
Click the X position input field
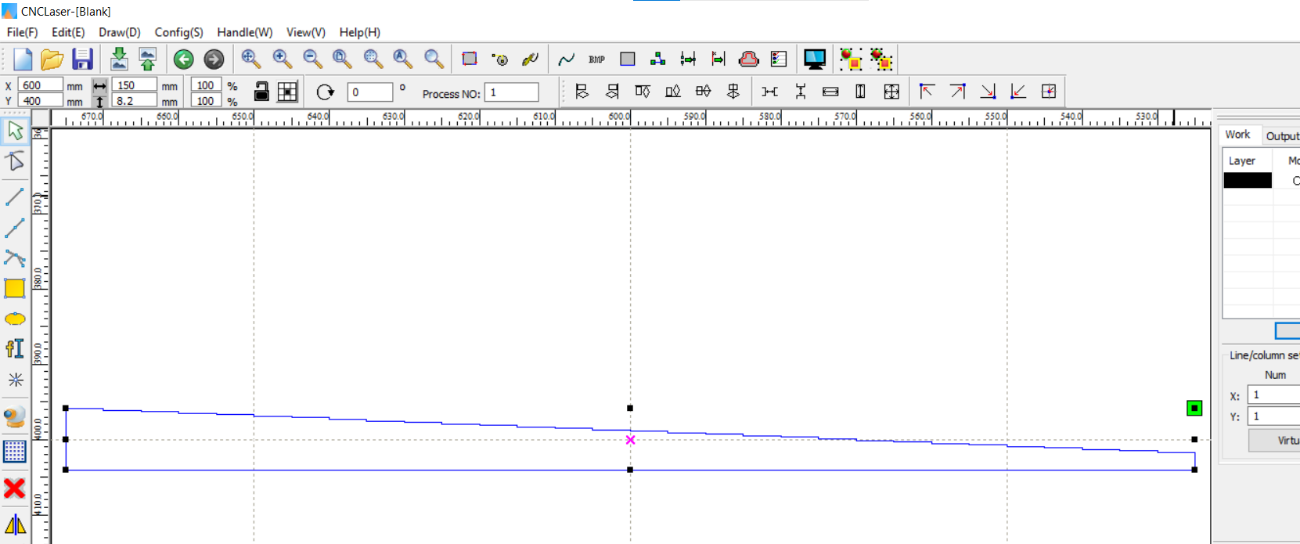click(40, 86)
